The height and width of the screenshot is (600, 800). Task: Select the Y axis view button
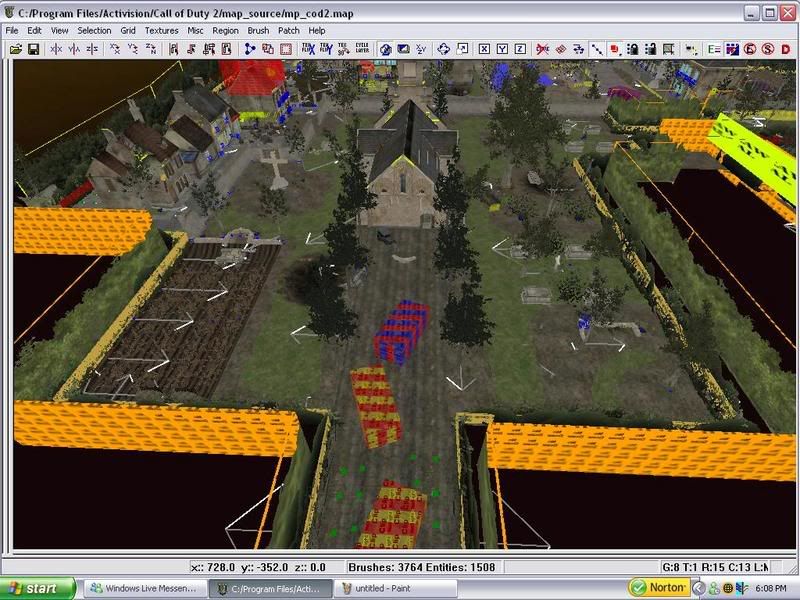(x=502, y=48)
